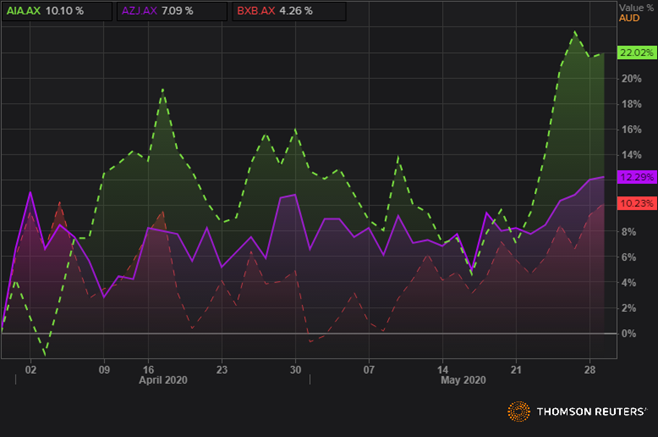Click the 'Value %' axis title
Image resolution: width=658 pixels, height=437 pixels.
pos(636,8)
